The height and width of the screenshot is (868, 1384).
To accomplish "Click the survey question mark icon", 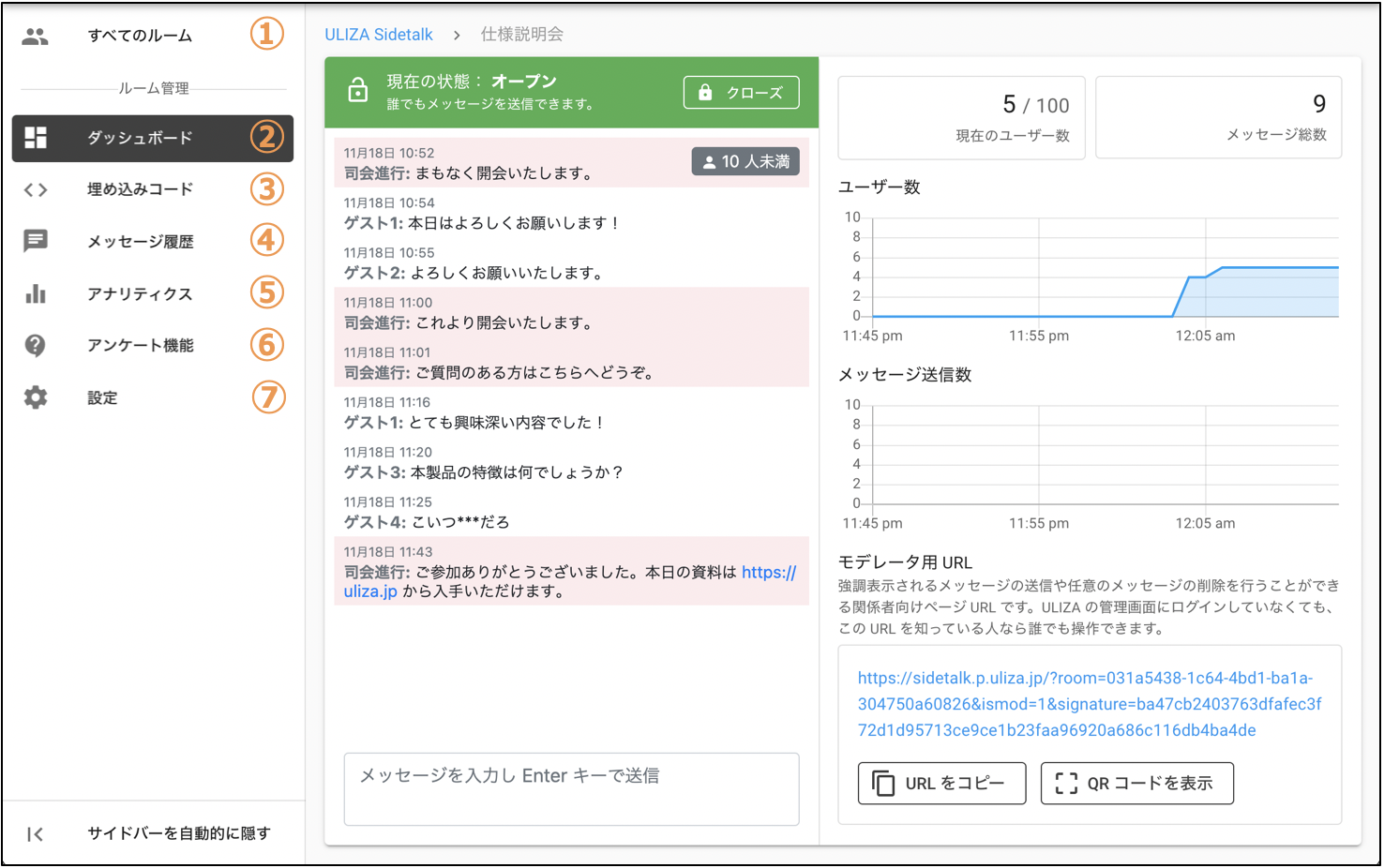I will click(36, 346).
